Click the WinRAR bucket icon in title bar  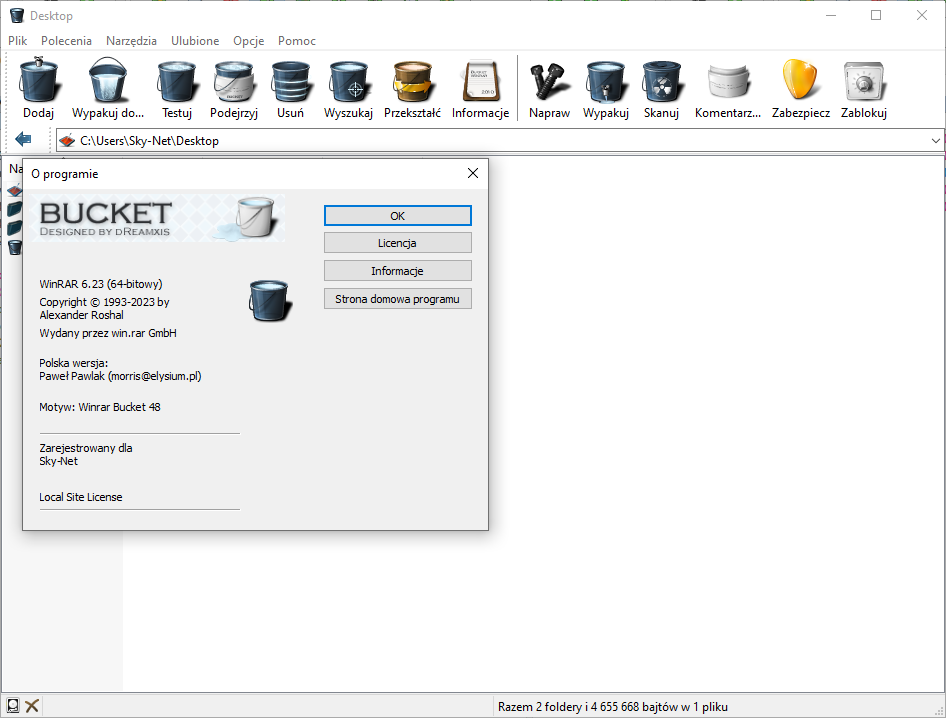[x=16, y=16]
